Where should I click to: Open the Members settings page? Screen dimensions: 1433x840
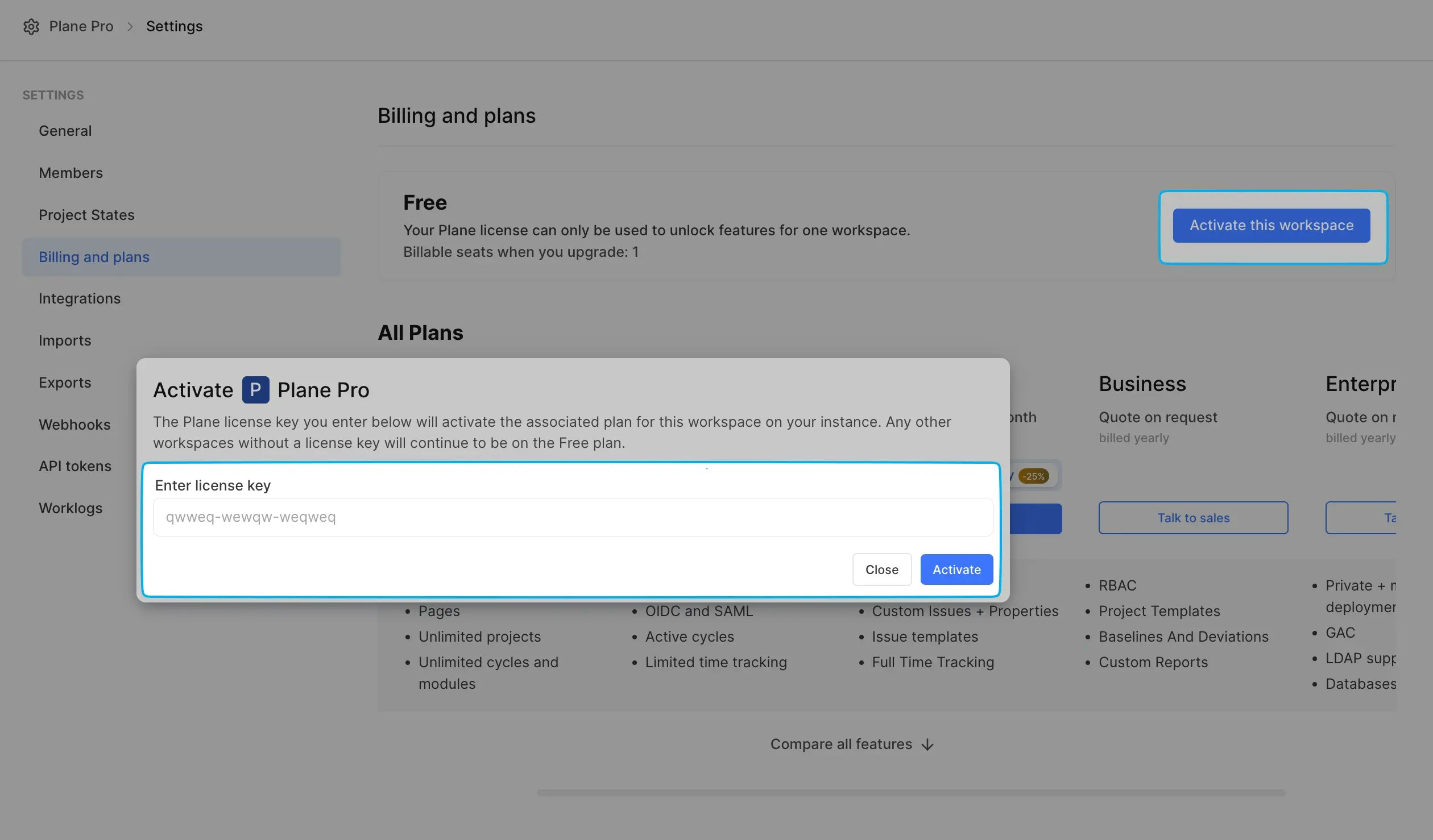point(71,173)
